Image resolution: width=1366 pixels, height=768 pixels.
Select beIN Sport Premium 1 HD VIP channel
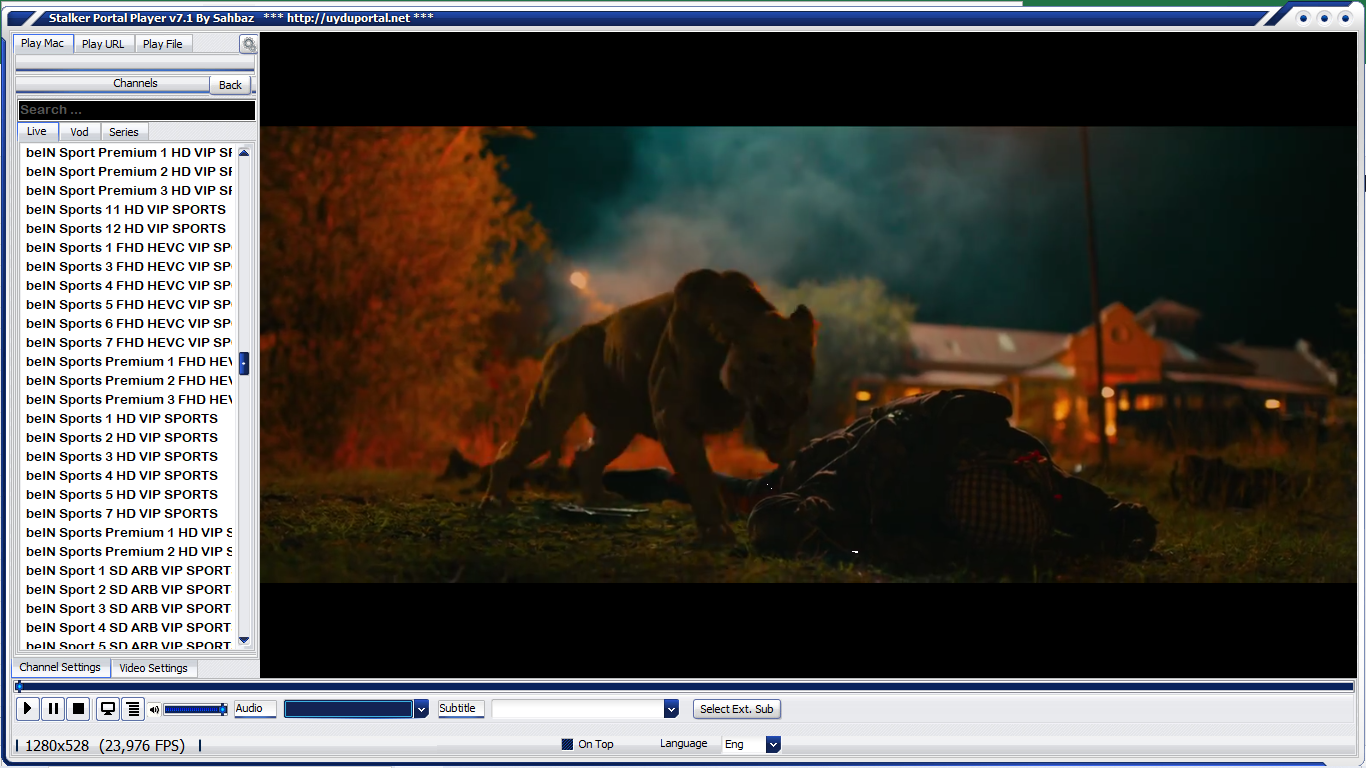[129, 153]
